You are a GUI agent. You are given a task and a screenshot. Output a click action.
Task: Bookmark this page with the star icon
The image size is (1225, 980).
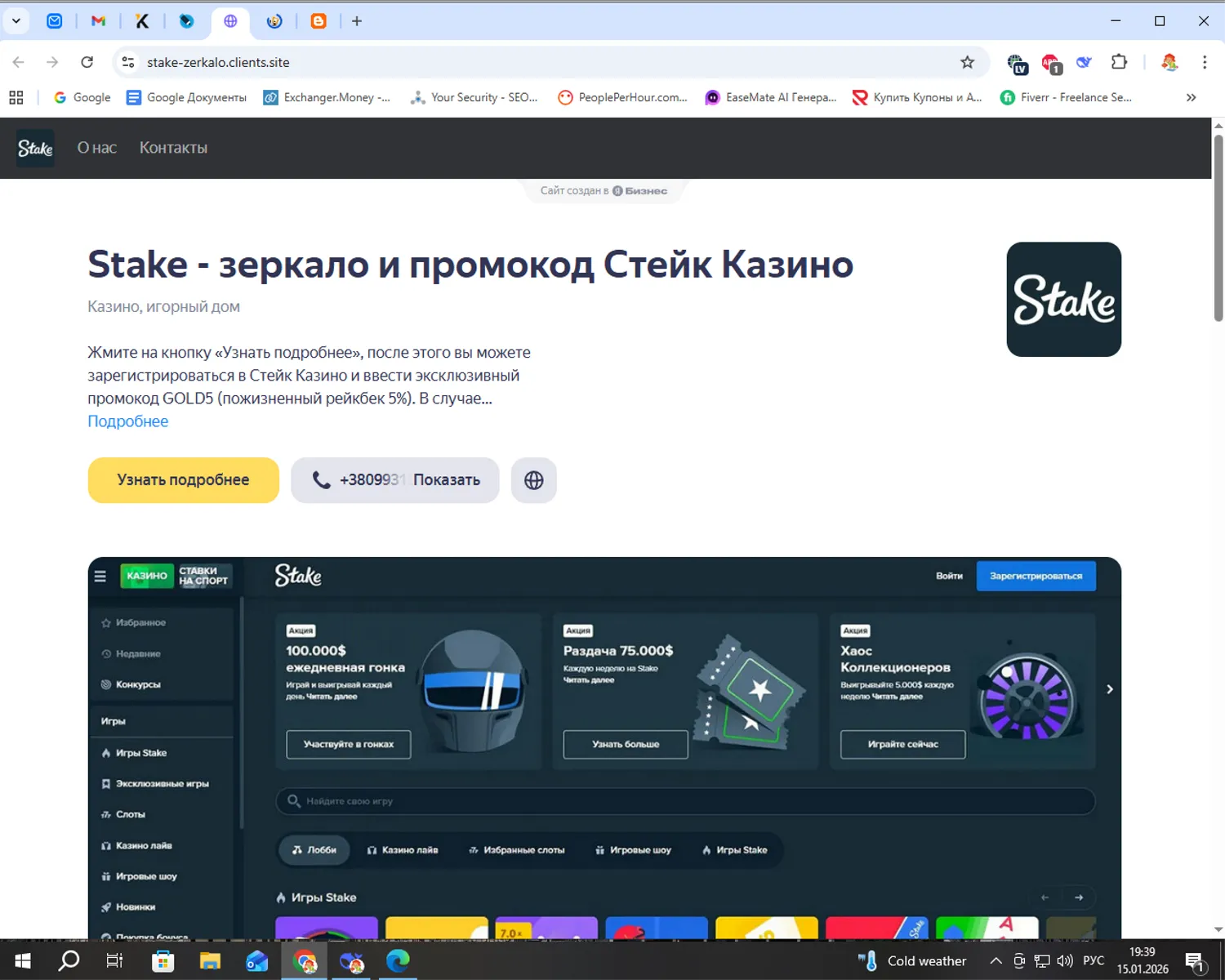point(968,62)
